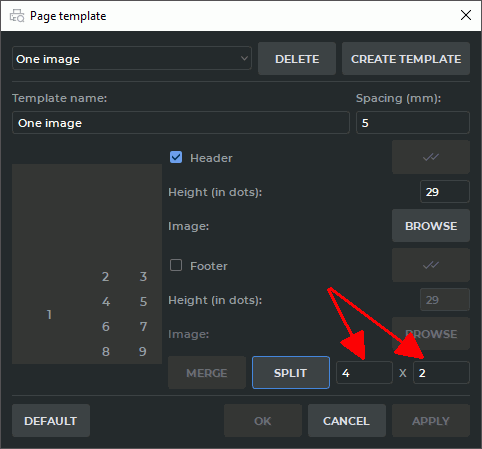This screenshot has width=482, height=449.
Task: Click the DELETE button
Action: click(x=297, y=59)
